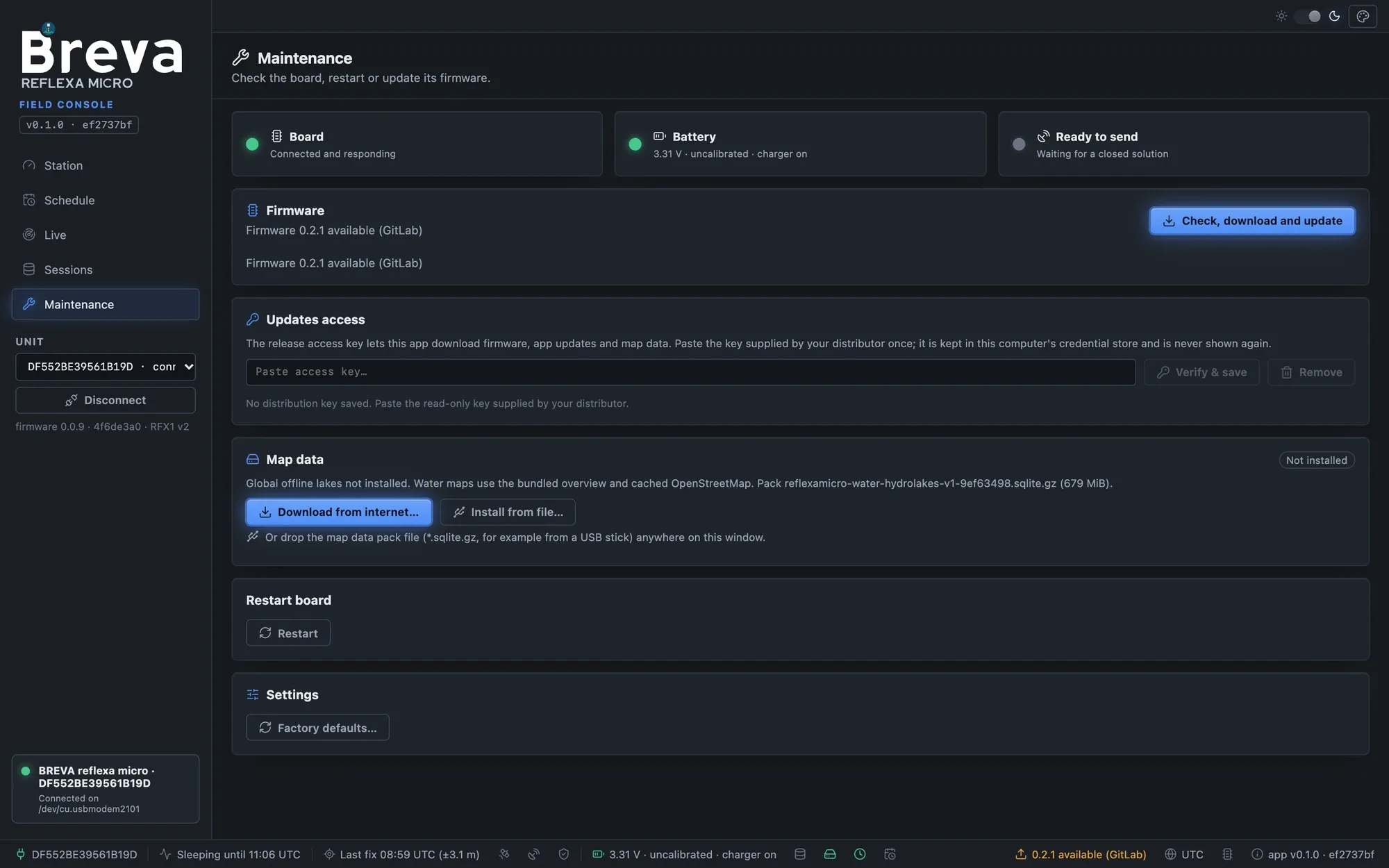The width and height of the screenshot is (1389, 868).
Task: Open the color palette theme picker
Action: coord(1363,16)
